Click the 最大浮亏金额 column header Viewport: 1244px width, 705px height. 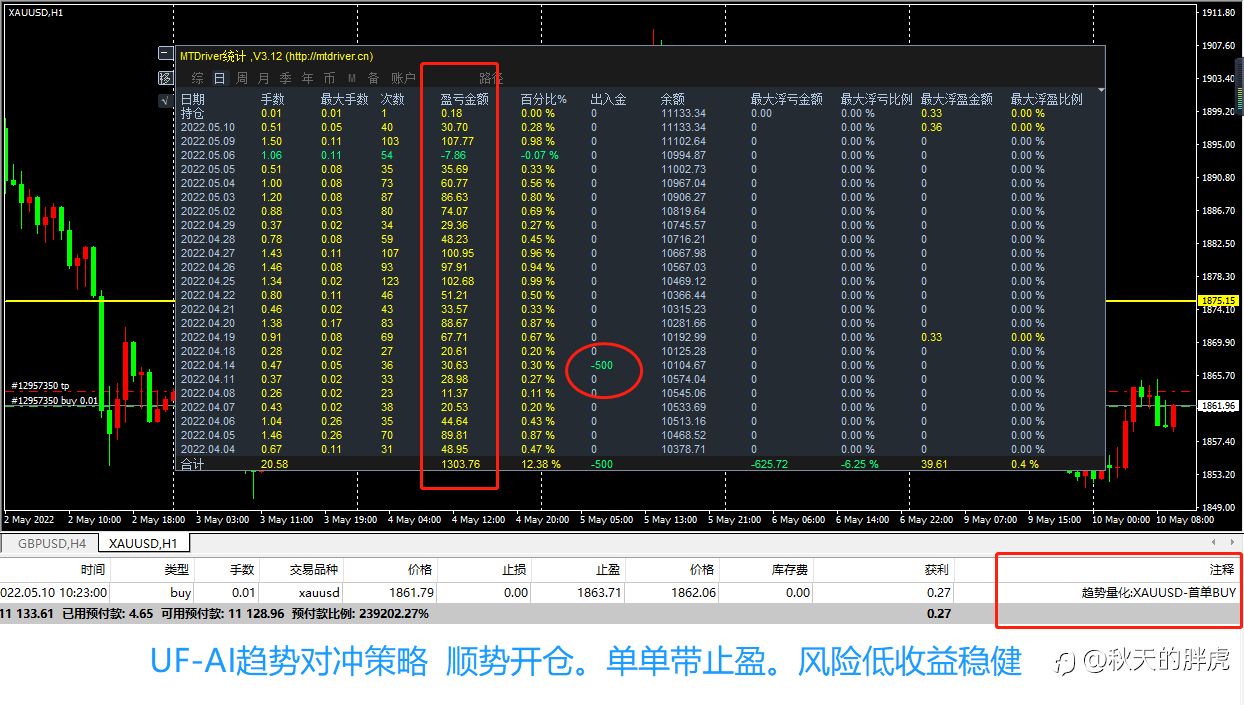click(x=787, y=100)
